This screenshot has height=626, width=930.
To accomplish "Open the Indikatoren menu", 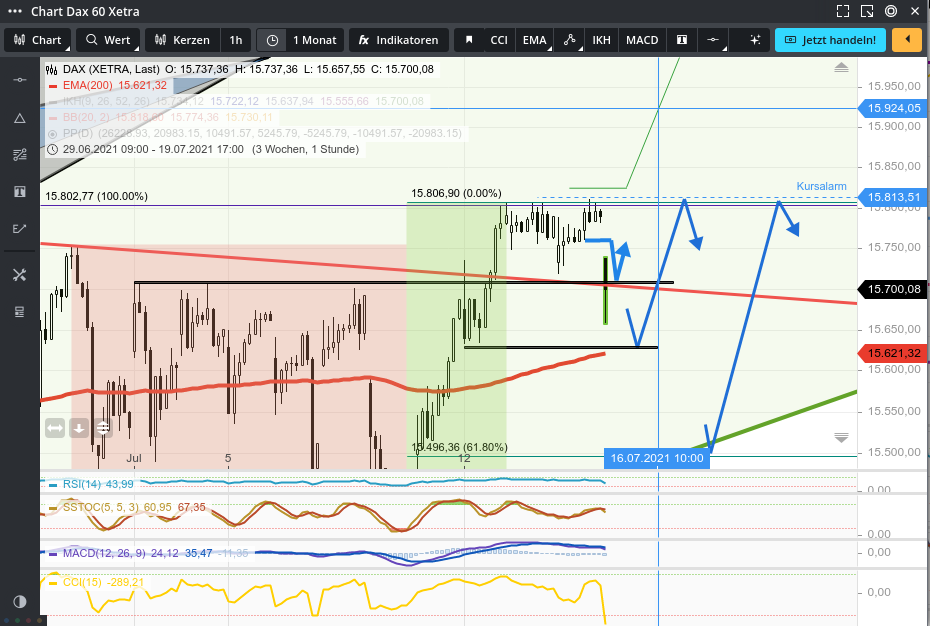I will click(x=398, y=41).
